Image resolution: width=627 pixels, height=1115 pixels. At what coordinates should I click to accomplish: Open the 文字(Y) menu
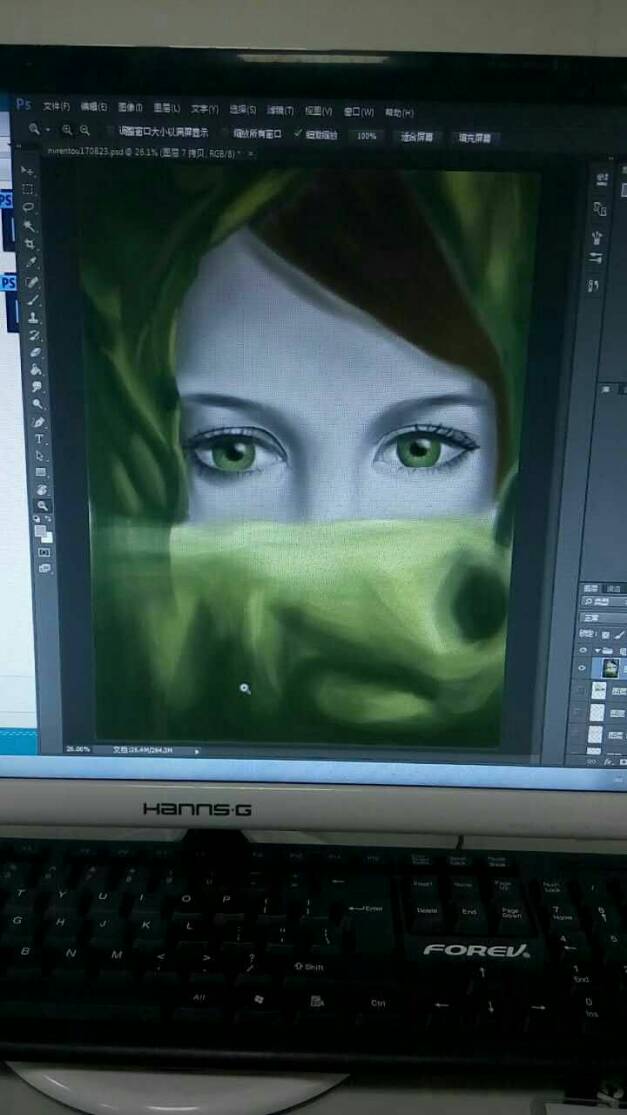(x=204, y=109)
